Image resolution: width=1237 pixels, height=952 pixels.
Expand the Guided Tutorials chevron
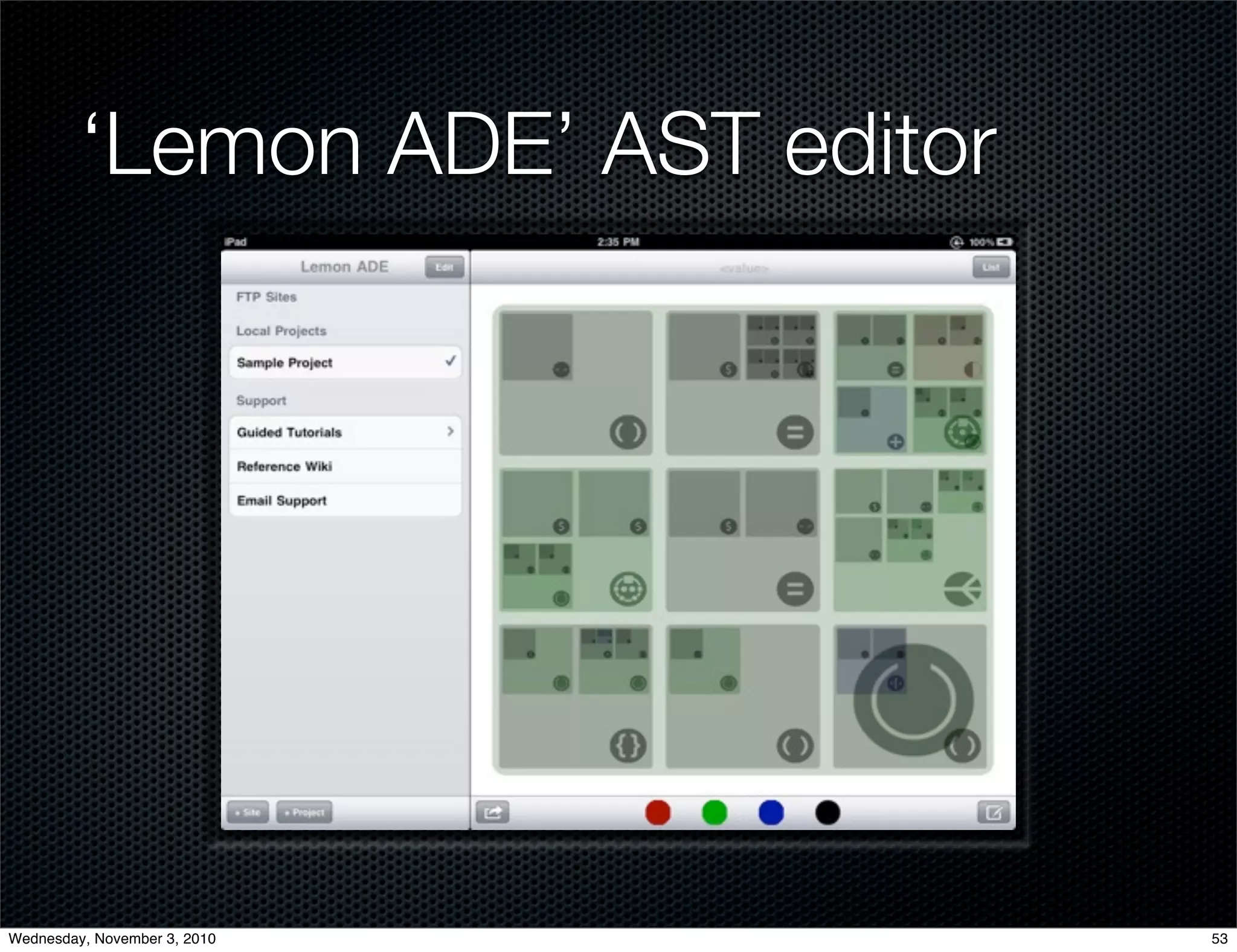451,431
